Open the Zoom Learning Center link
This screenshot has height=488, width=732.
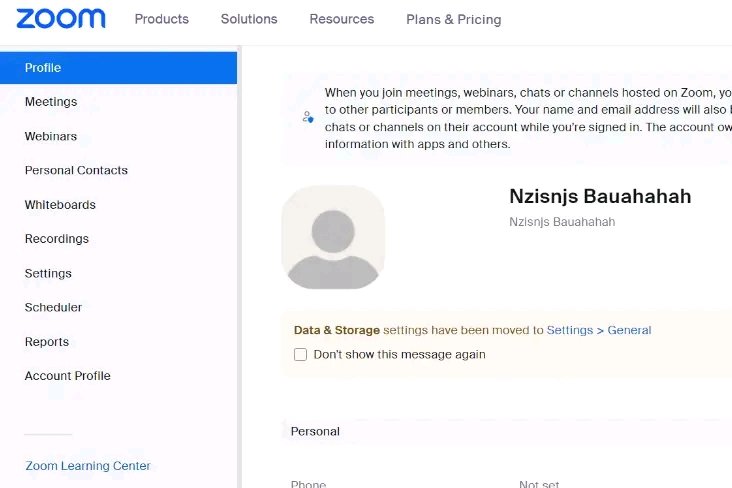88,466
